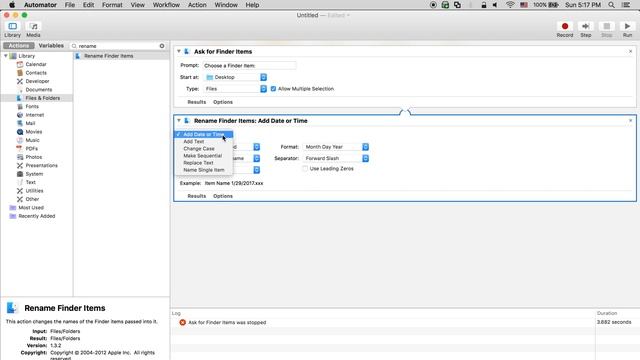Toggle the Library panel toolbar icon
This screenshot has height=360, width=640.
pyautogui.click(x=13, y=27)
